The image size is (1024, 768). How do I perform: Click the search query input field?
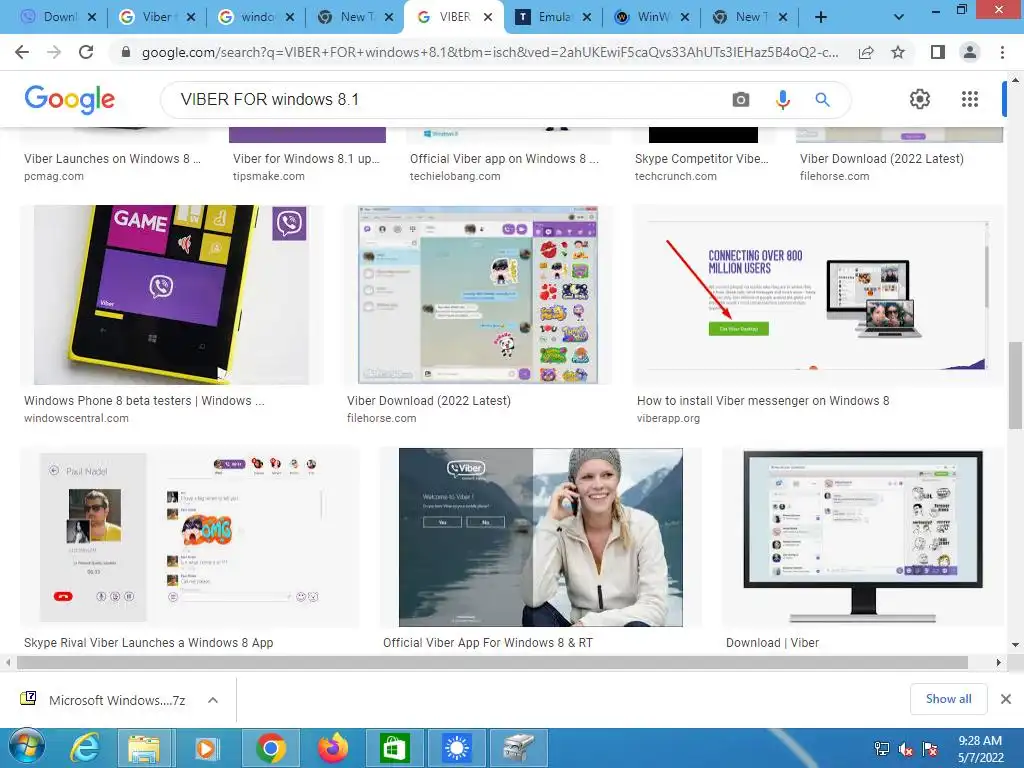tap(444, 99)
